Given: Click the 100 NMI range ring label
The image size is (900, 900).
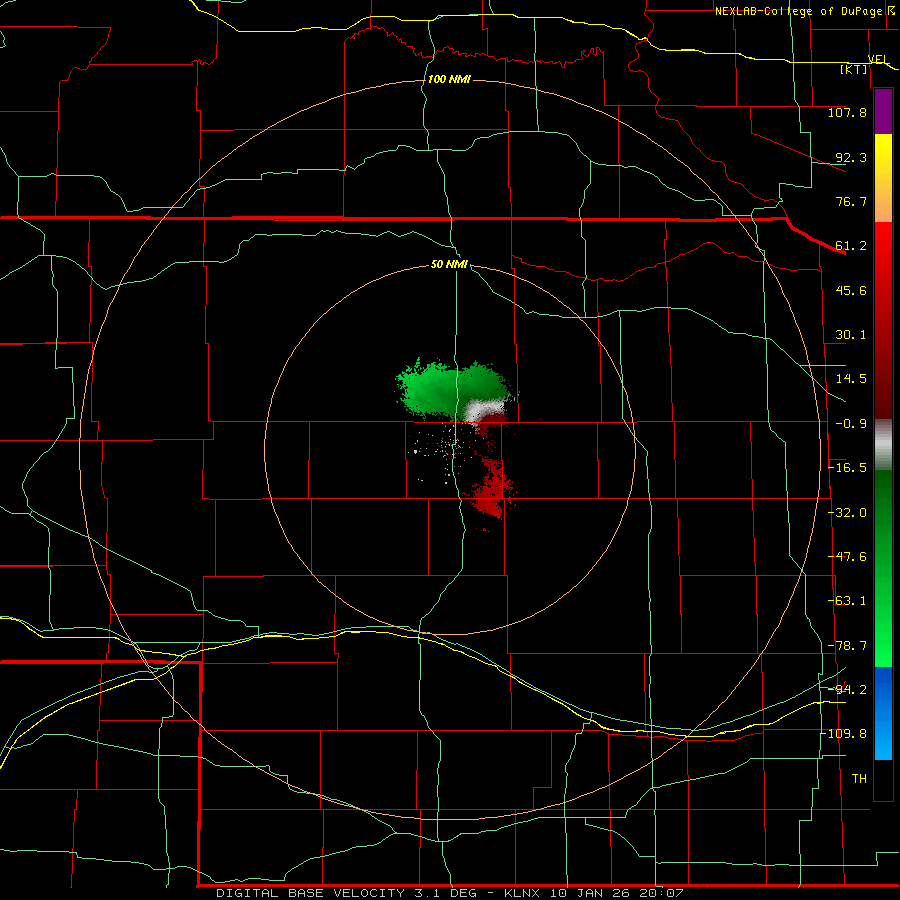Looking at the screenshot, I should point(449,79).
